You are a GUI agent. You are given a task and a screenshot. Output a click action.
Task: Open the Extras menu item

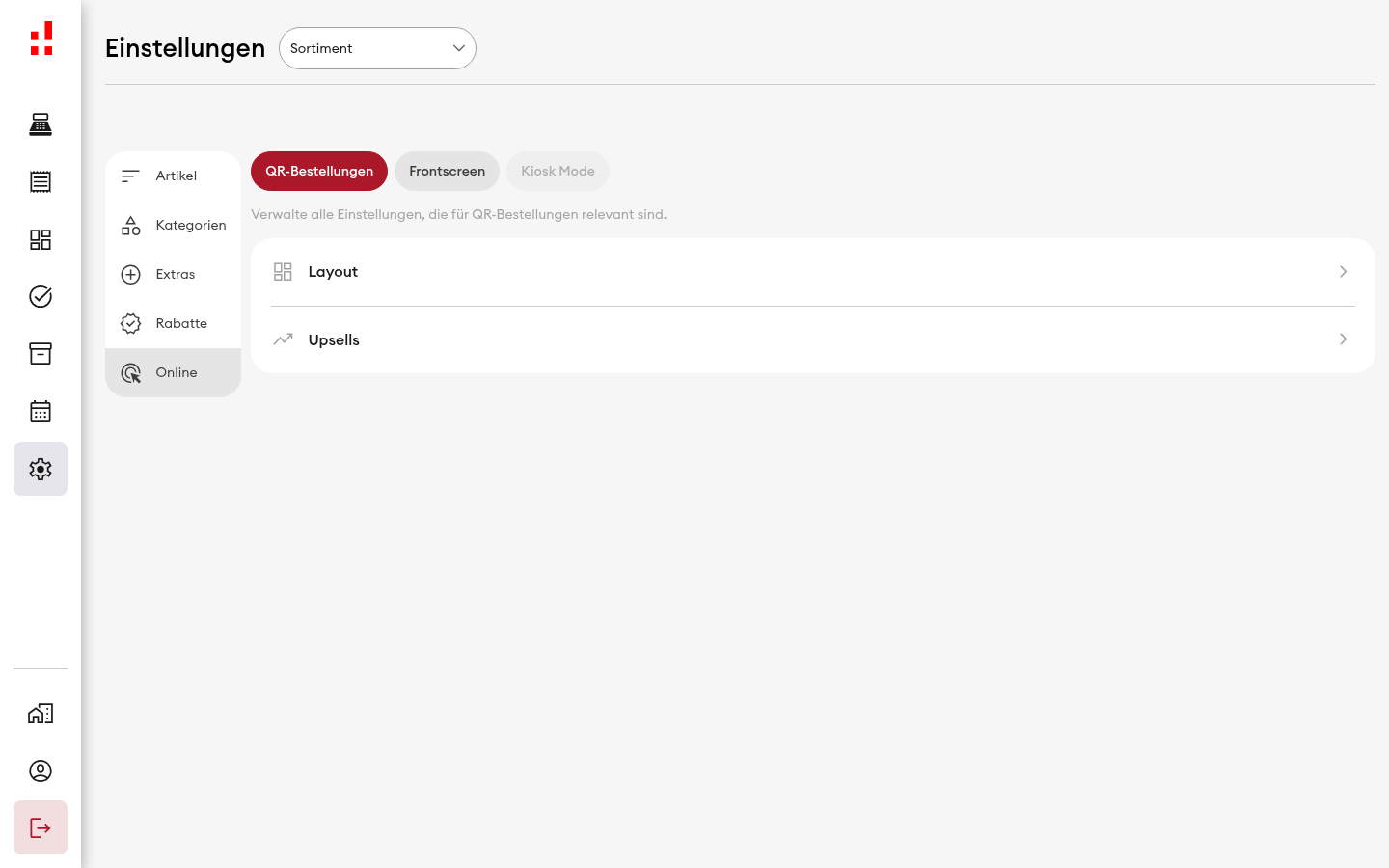click(x=173, y=274)
